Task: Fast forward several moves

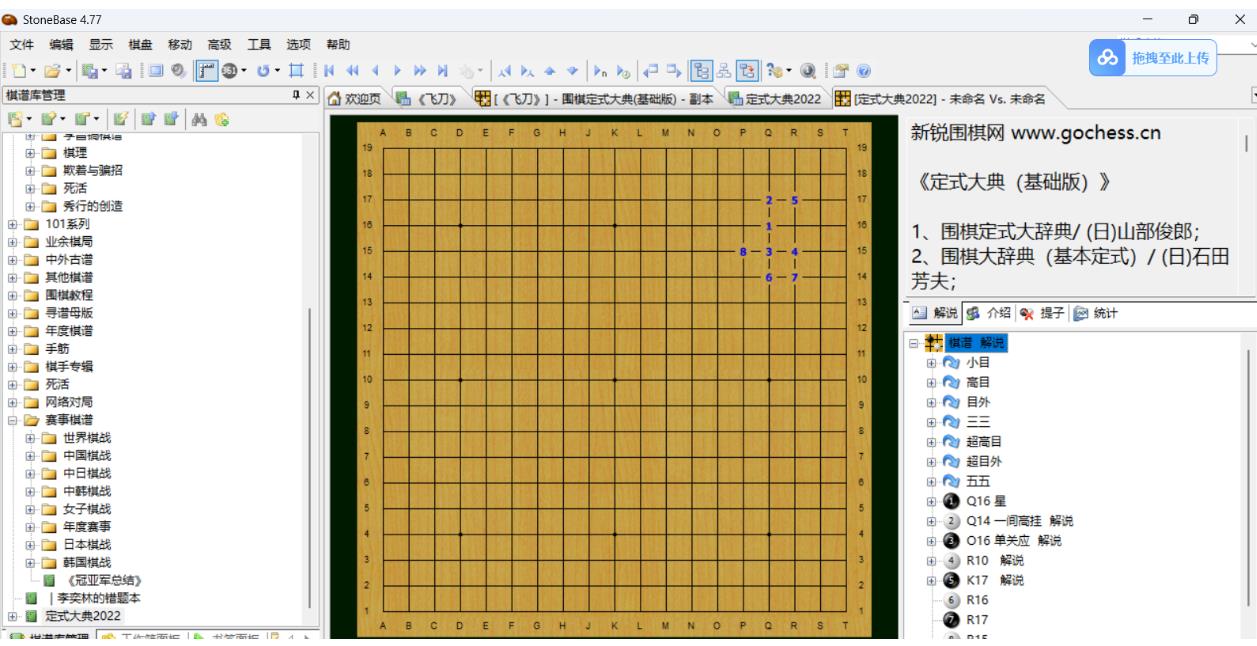Action: pyautogui.click(x=421, y=71)
